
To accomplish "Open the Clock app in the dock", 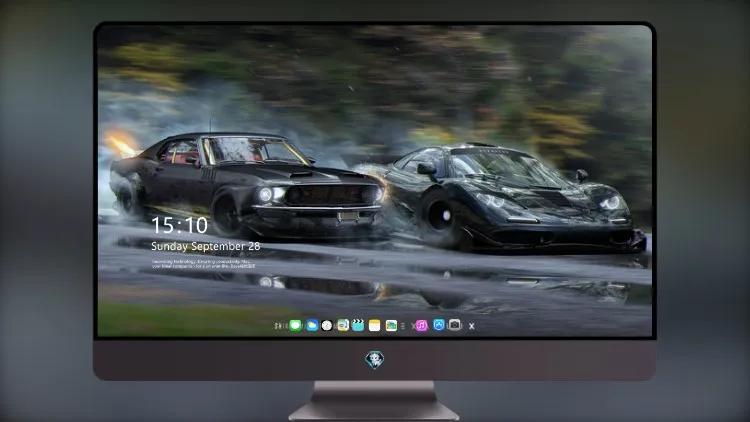I will (x=327, y=326).
